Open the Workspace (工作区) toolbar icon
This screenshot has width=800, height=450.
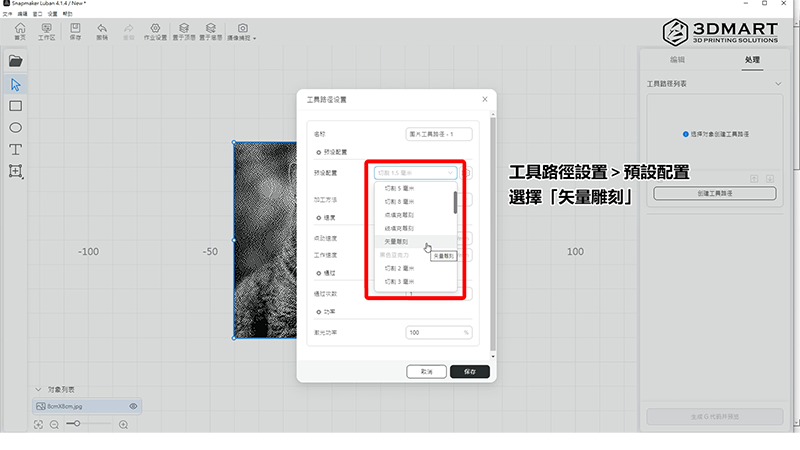46,31
